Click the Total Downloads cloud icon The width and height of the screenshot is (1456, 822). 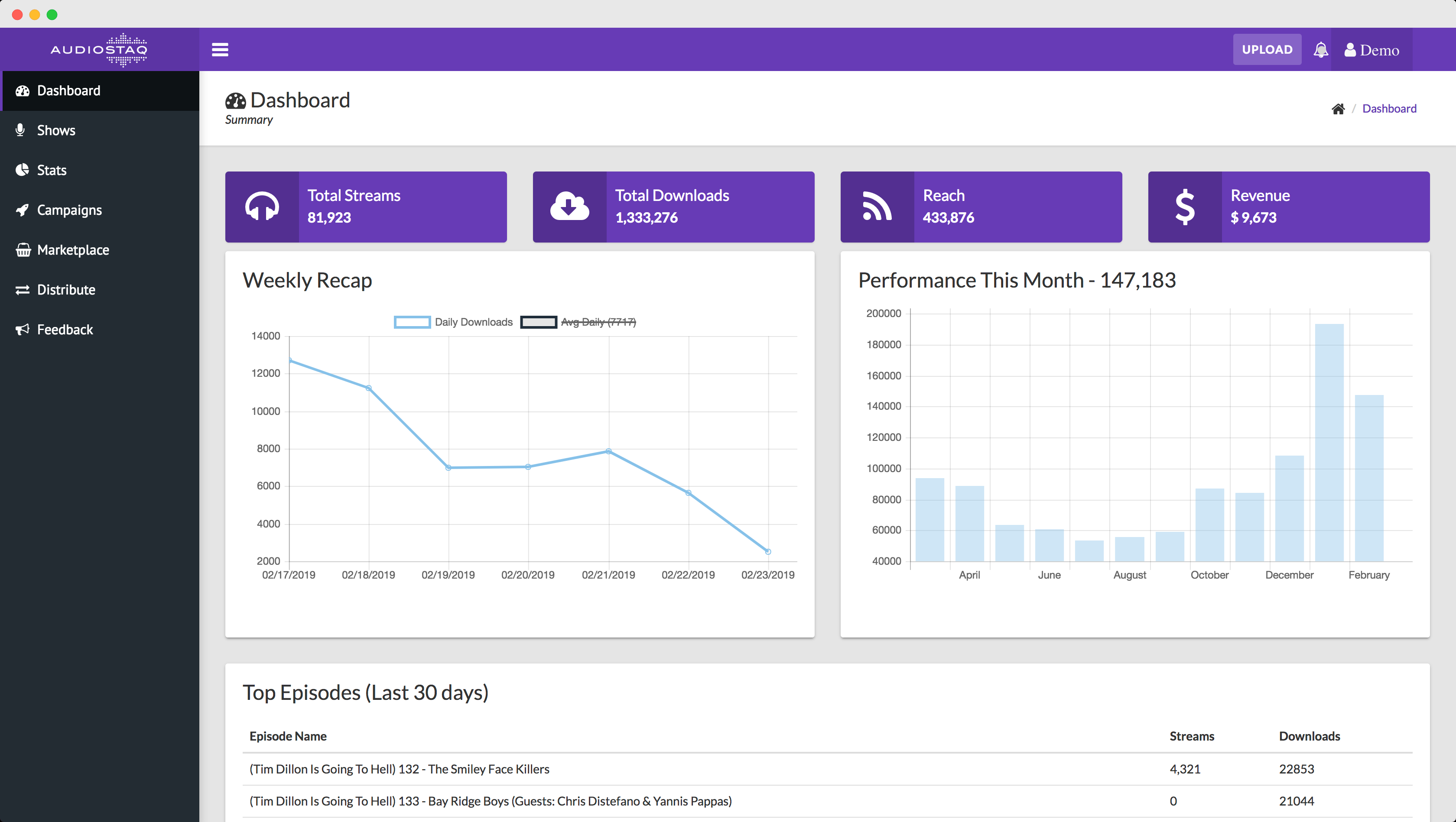point(569,207)
